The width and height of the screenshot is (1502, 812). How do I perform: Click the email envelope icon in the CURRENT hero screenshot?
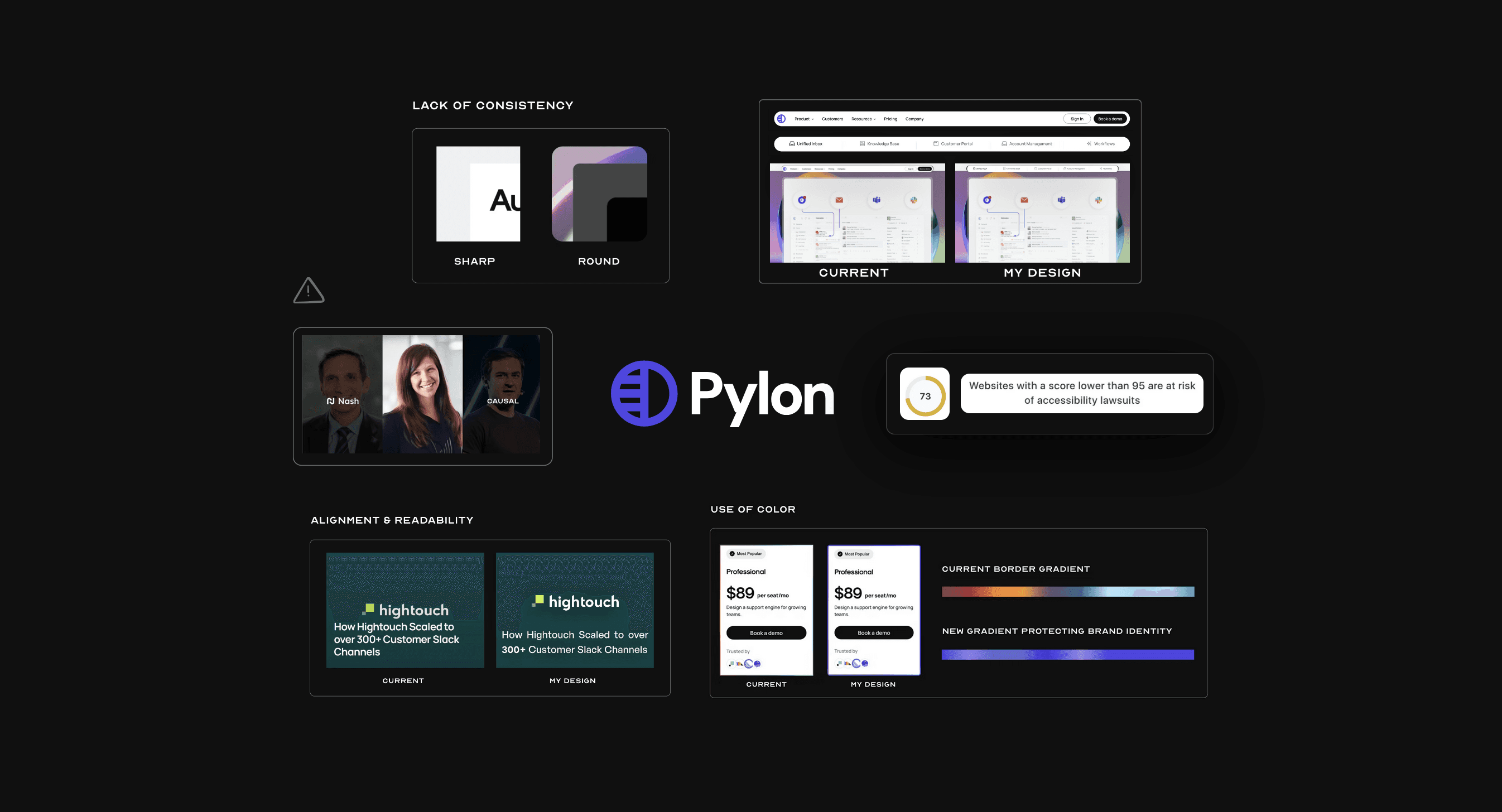click(839, 200)
